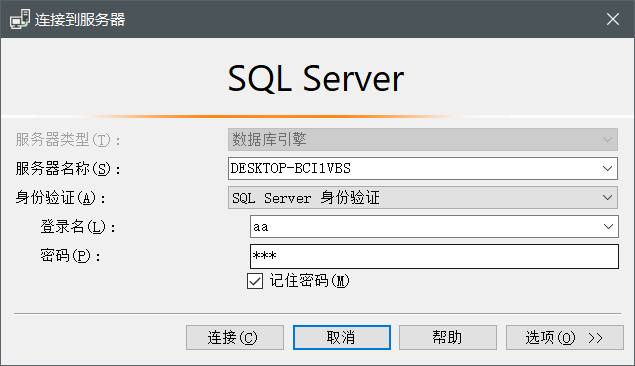This screenshot has height=366, width=635.
Task: Toggle the 记住密码 checkbox
Action: (x=255, y=281)
